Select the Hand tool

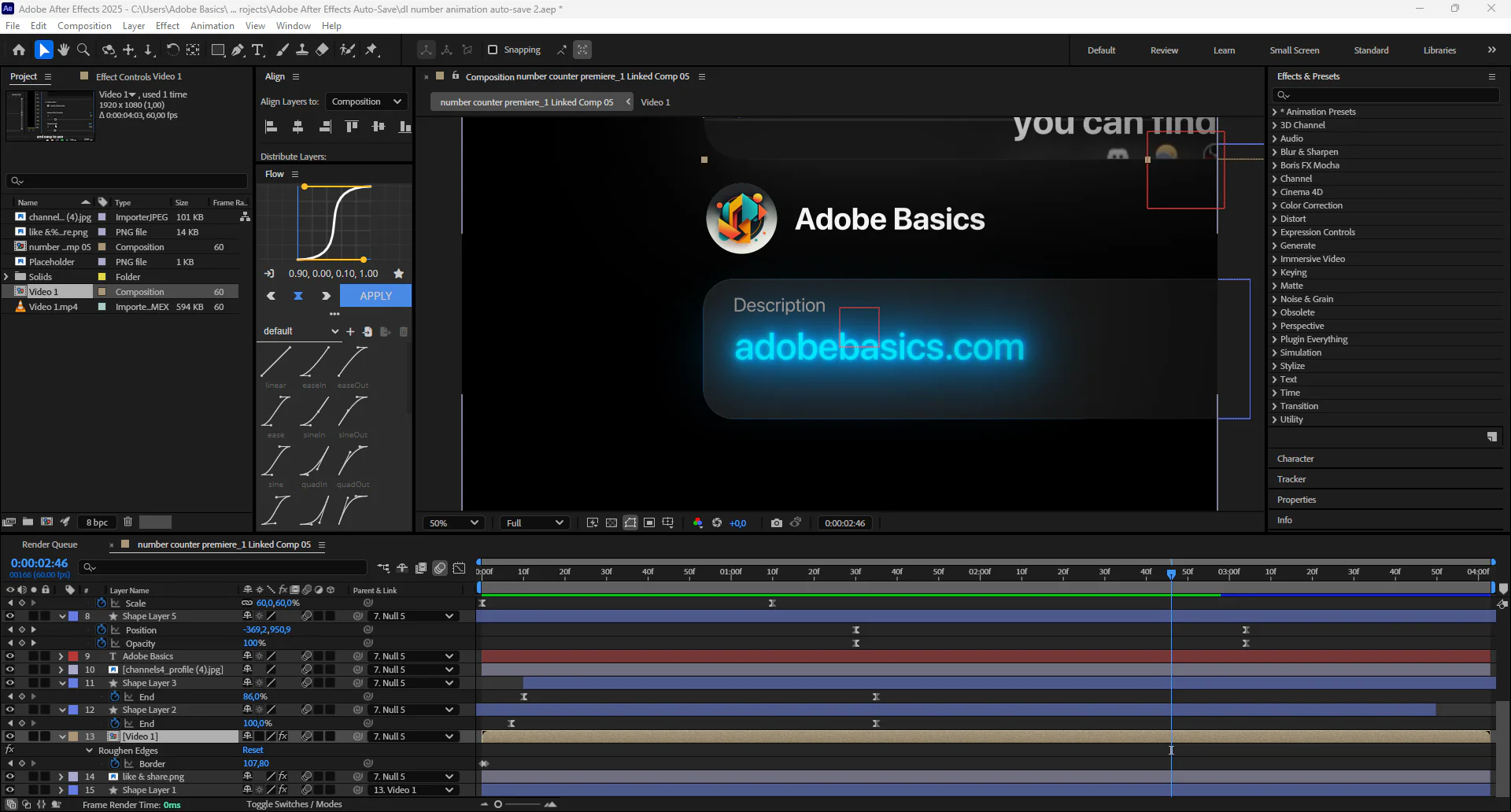[x=64, y=50]
